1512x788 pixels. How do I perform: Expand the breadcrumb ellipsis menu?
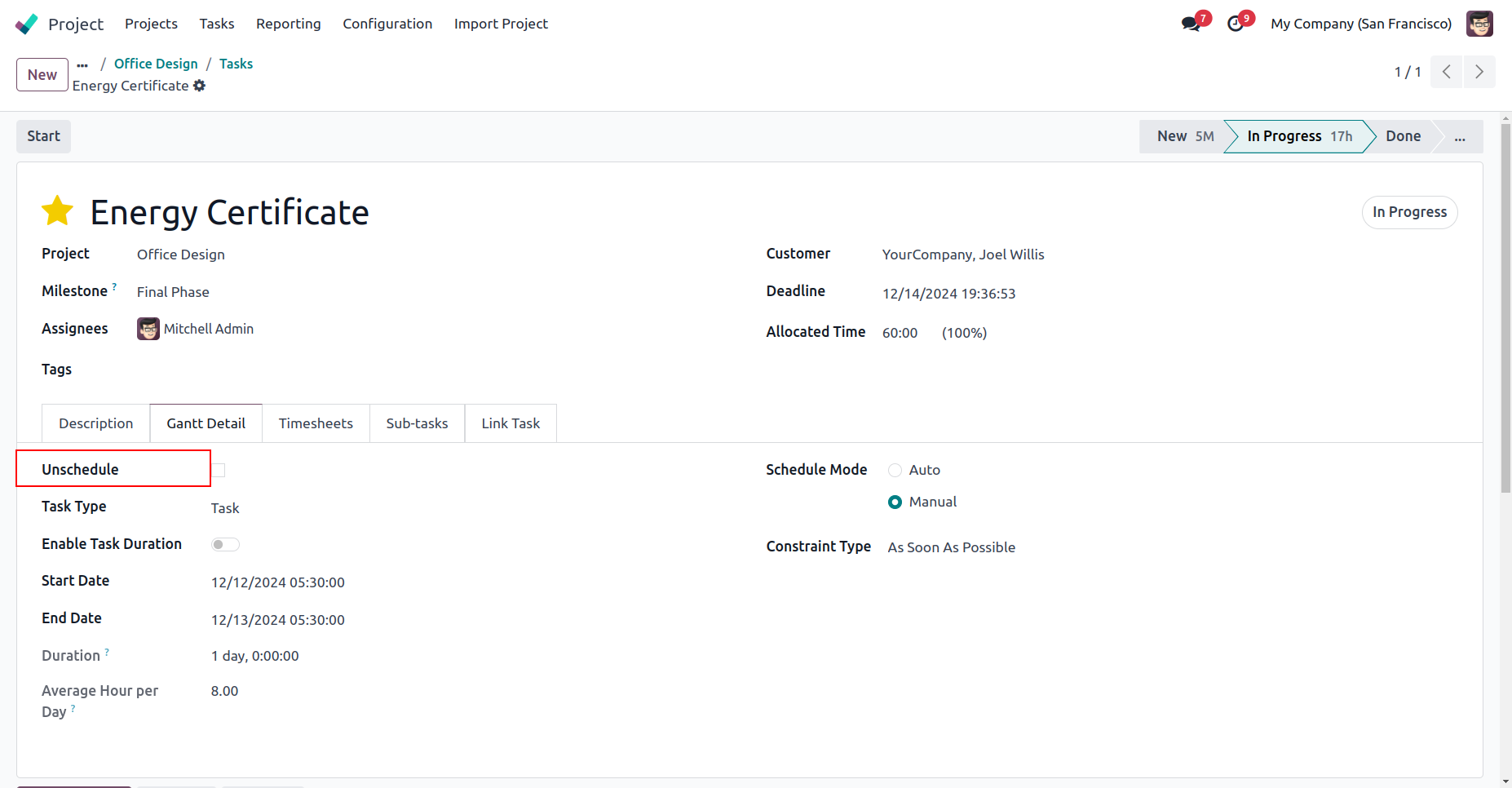point(82,64)
